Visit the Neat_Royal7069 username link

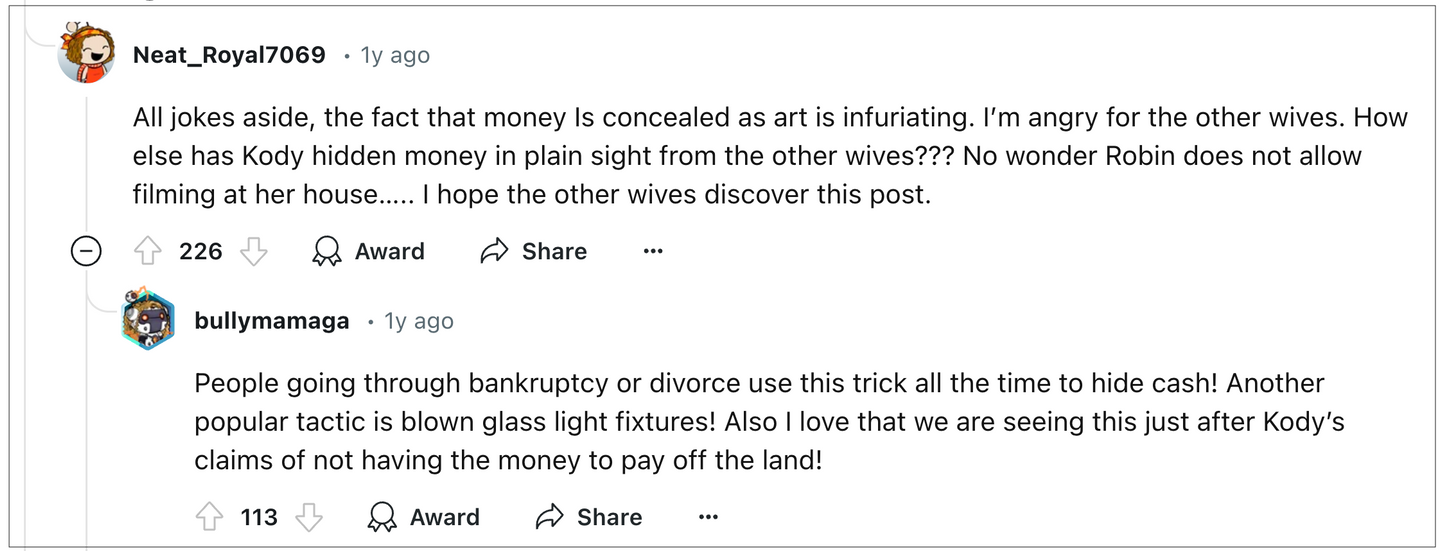[x=229, y=55]
